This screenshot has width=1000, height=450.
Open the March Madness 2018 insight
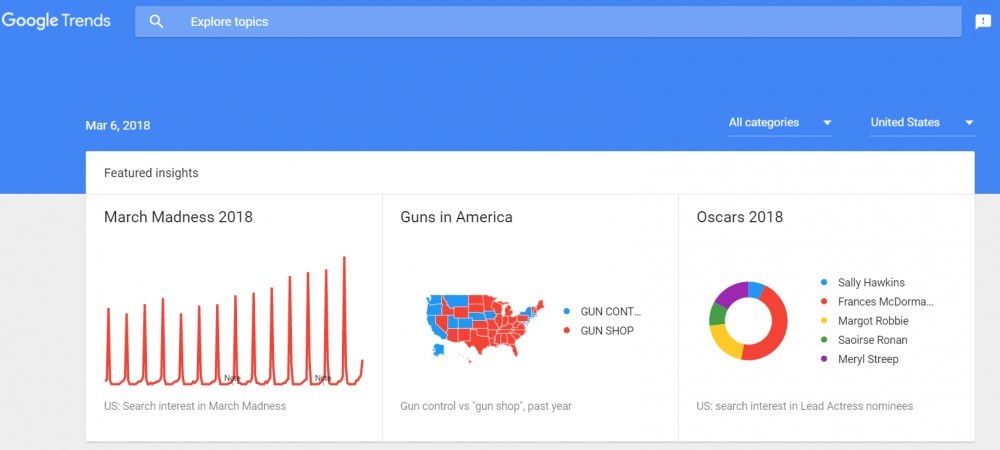point(234,317)
